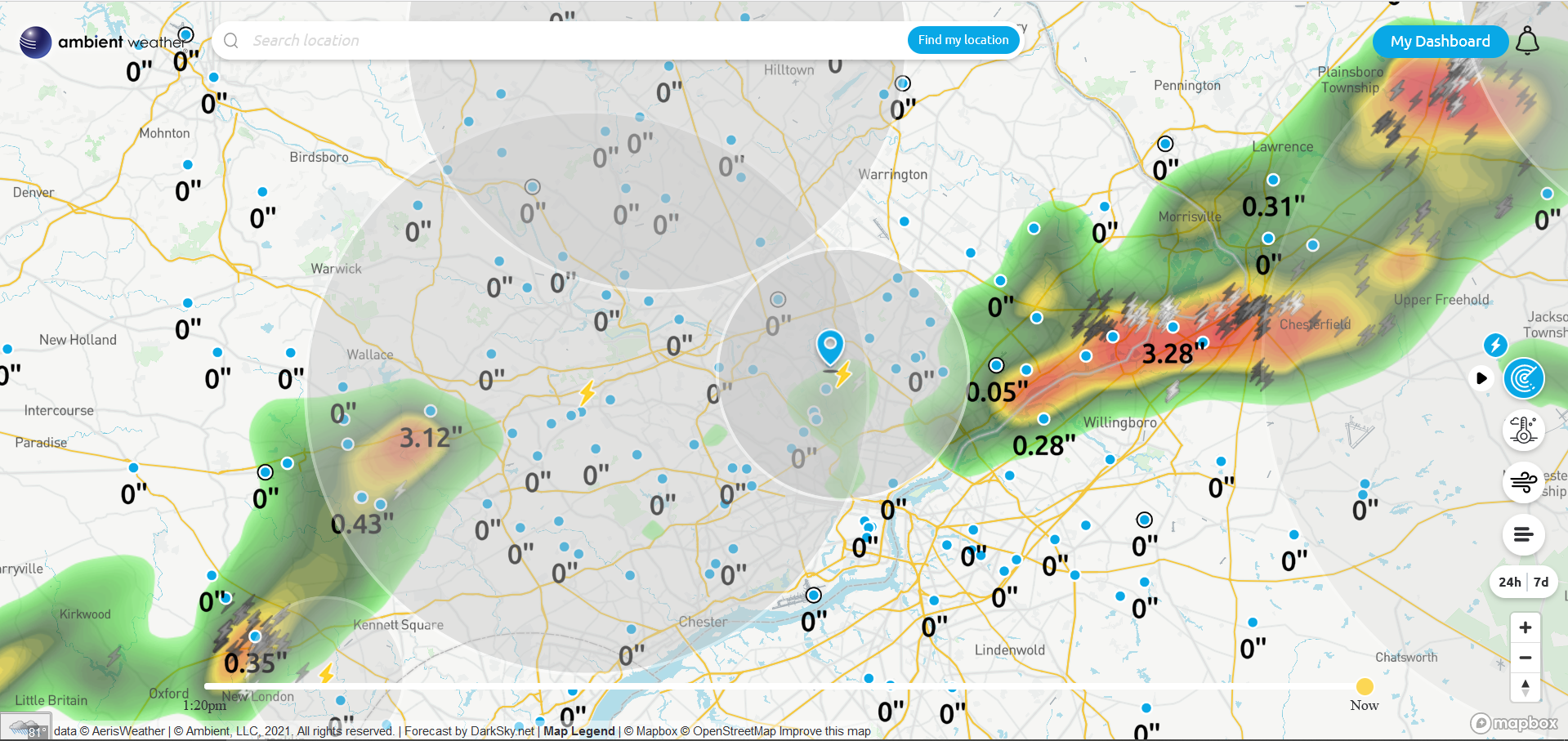Open notifications bell icon
The width and height of the screenshot is (1568, 741).
(x=1527, y=41)
